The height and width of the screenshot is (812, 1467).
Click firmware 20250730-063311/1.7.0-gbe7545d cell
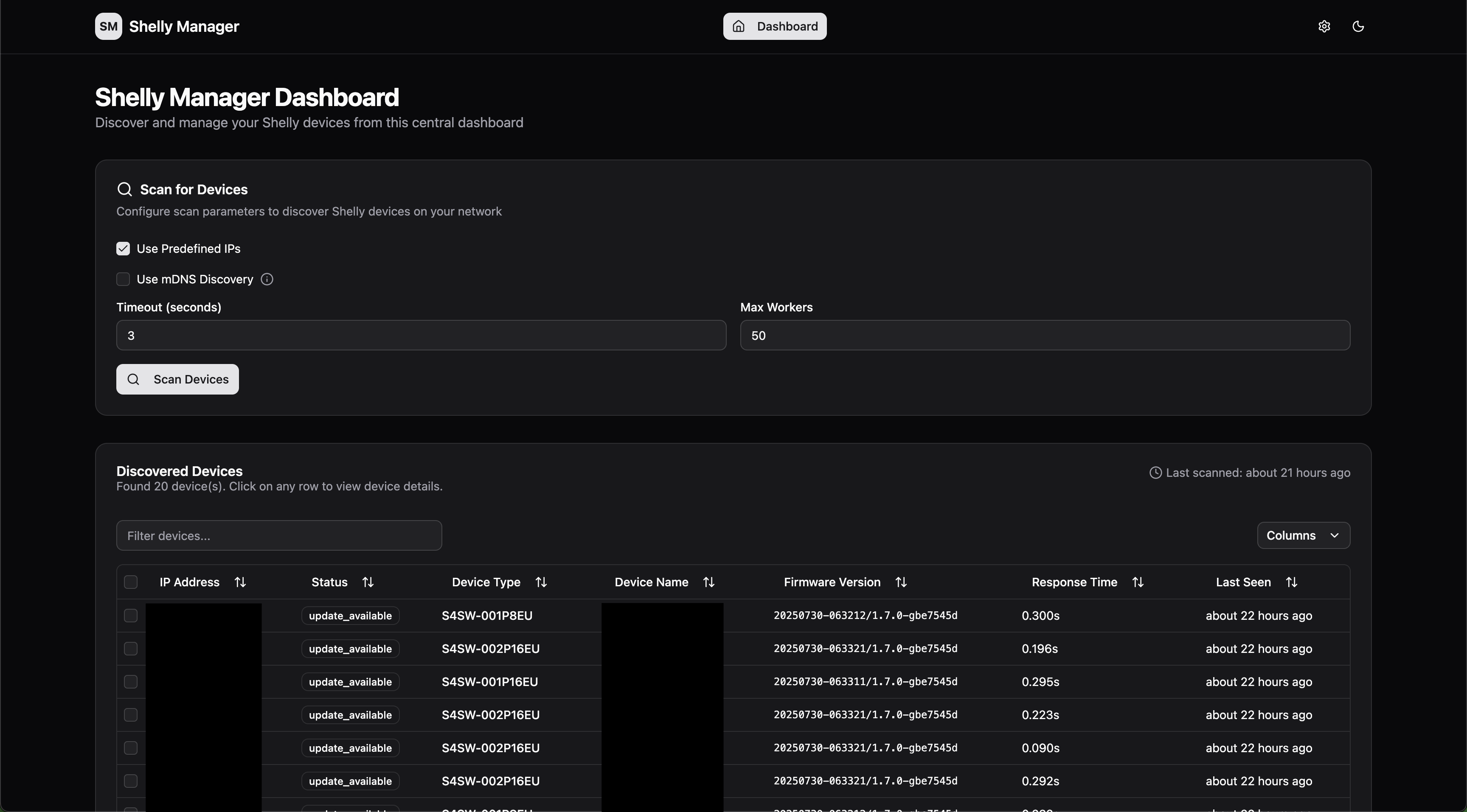click(x=866, y=682)
